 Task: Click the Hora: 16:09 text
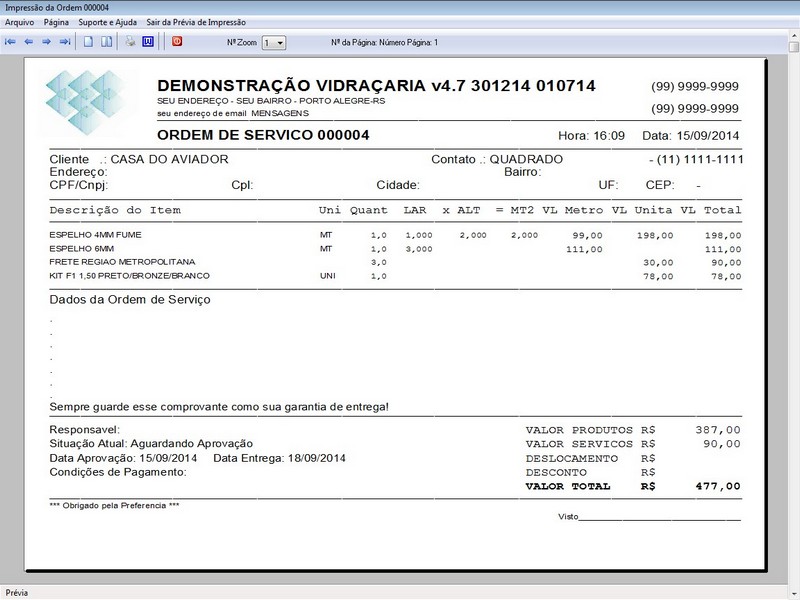pos(591,136)
